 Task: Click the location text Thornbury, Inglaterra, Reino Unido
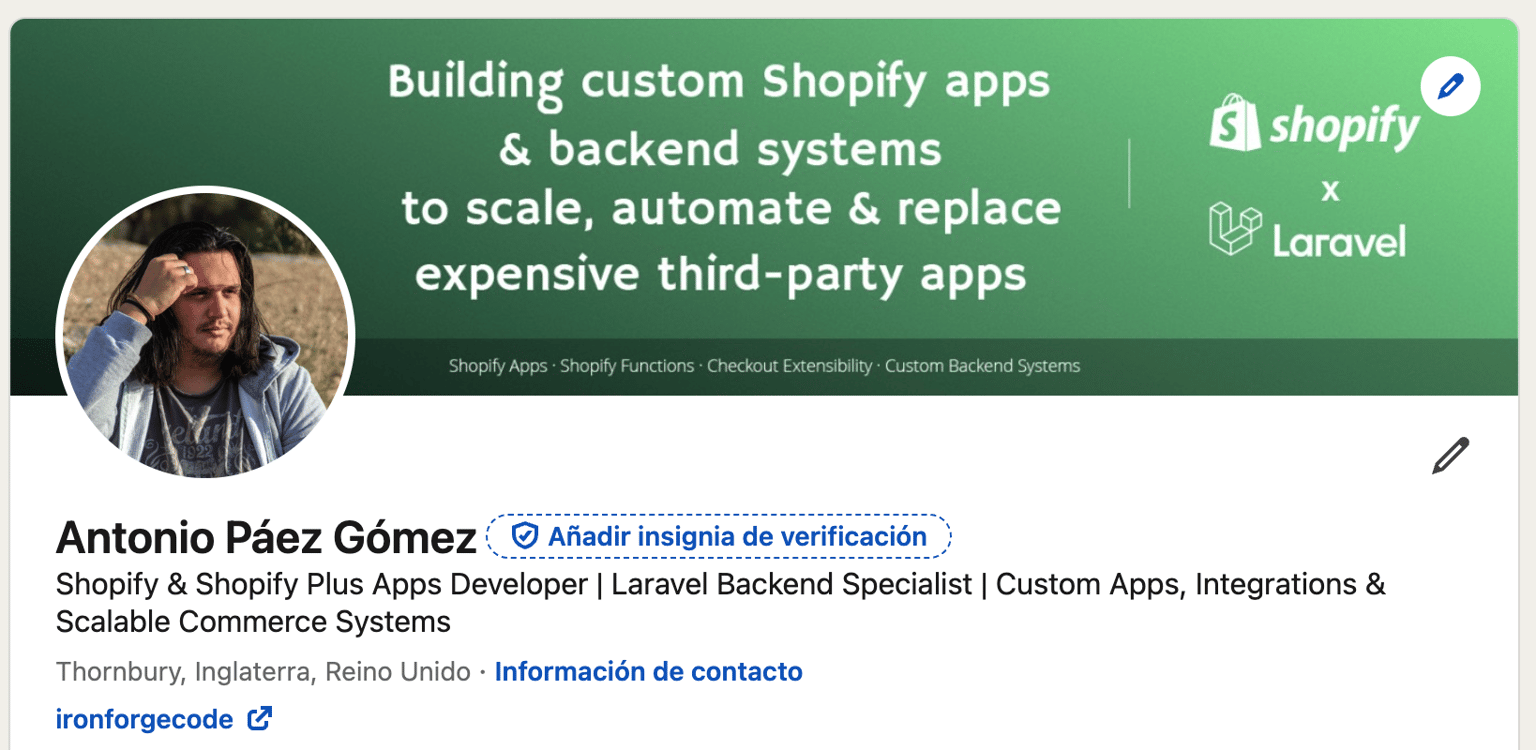[x=263, y=671]
